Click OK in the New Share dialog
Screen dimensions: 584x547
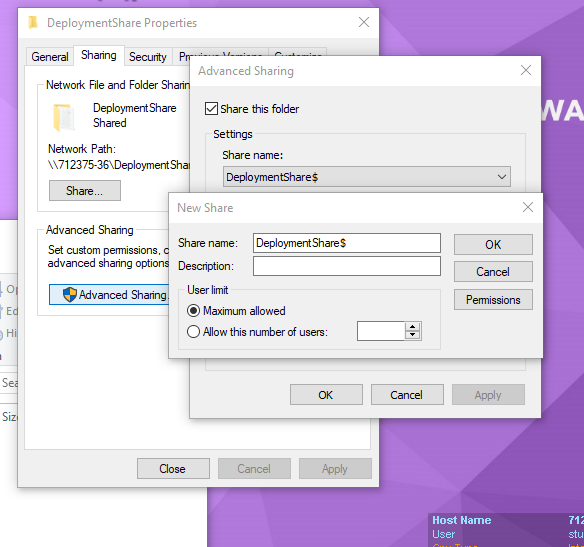point(493,245)
